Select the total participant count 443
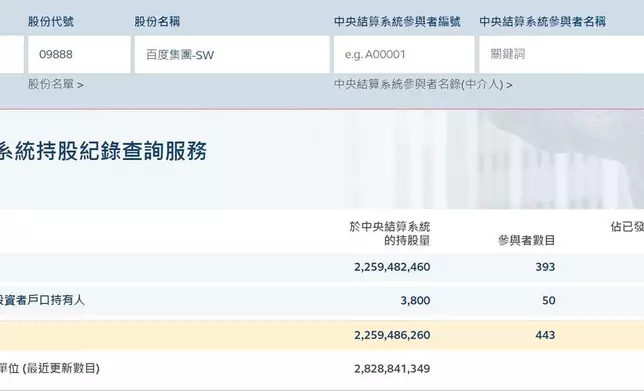The width and height of the screenshot is (644, 392). point(545,335)
